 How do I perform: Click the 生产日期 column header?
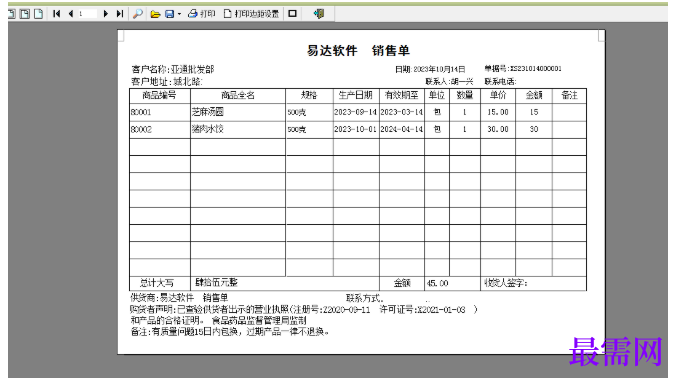356,95
